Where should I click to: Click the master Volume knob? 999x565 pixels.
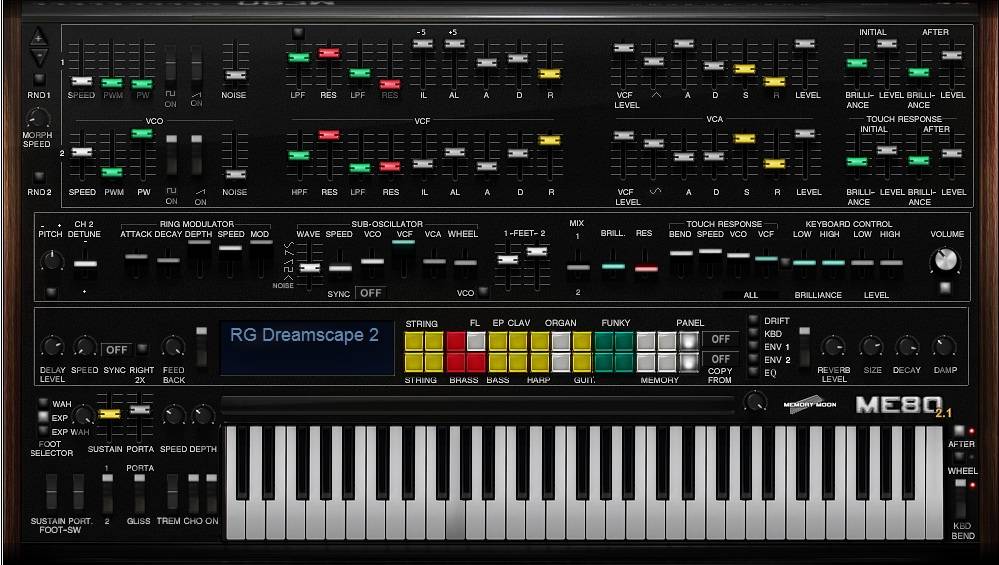pyautogui.click(x=944, y=261)
